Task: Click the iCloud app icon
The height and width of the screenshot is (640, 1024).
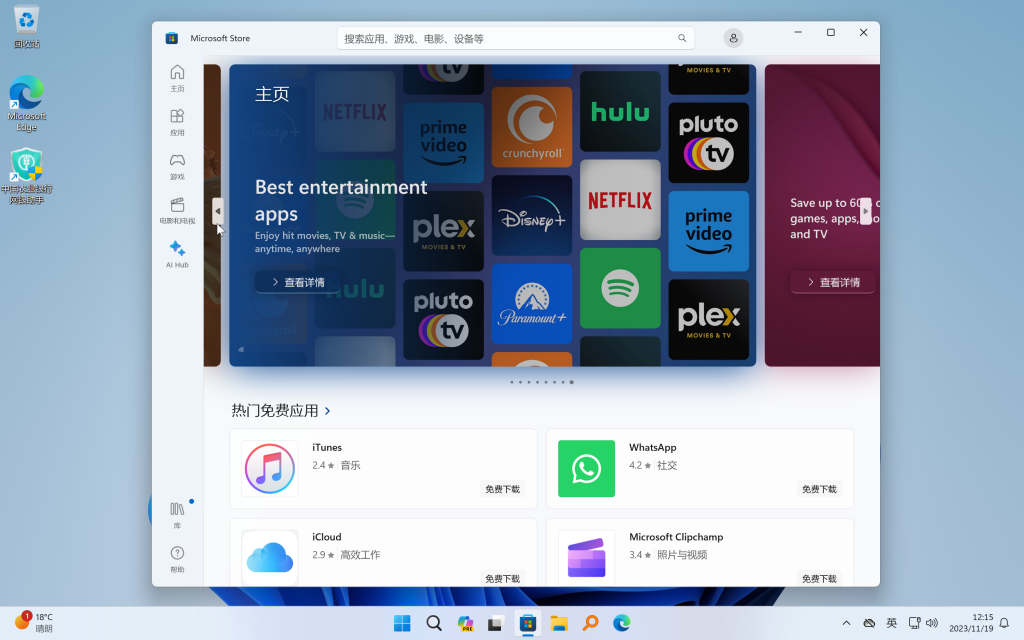Action: (x=270, y=558)
